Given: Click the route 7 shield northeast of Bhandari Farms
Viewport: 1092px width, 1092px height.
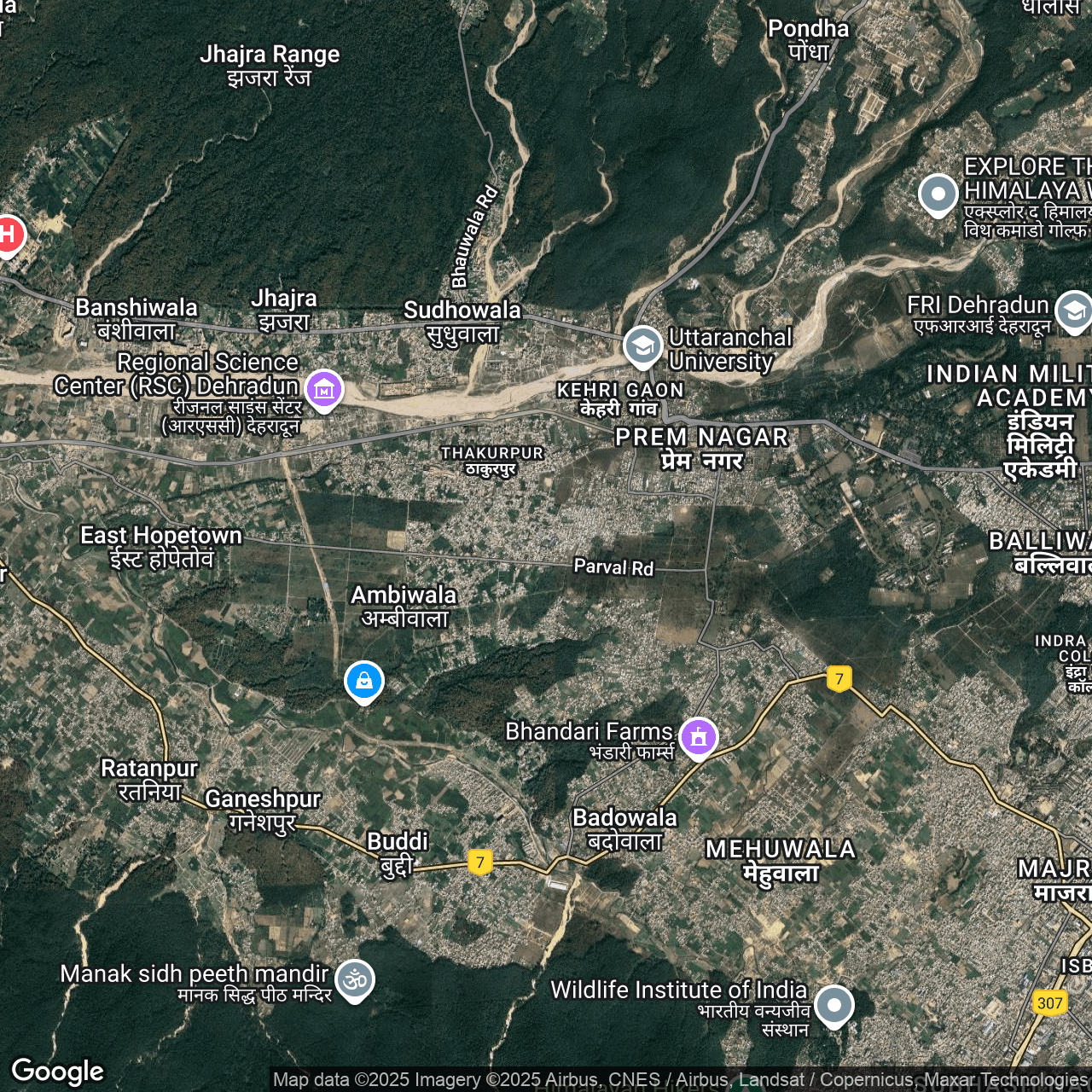Looking at the screenshot, I should click(x=839, y=679).
